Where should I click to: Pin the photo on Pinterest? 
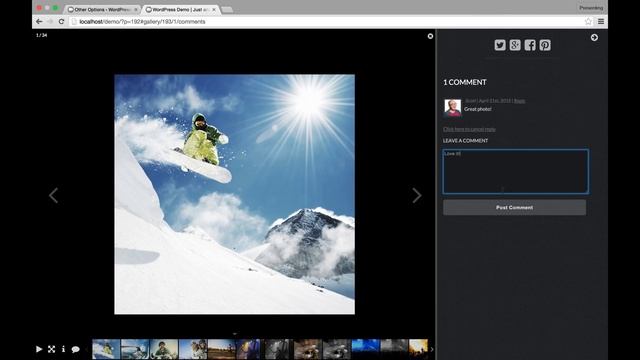(x=545, y=45)
